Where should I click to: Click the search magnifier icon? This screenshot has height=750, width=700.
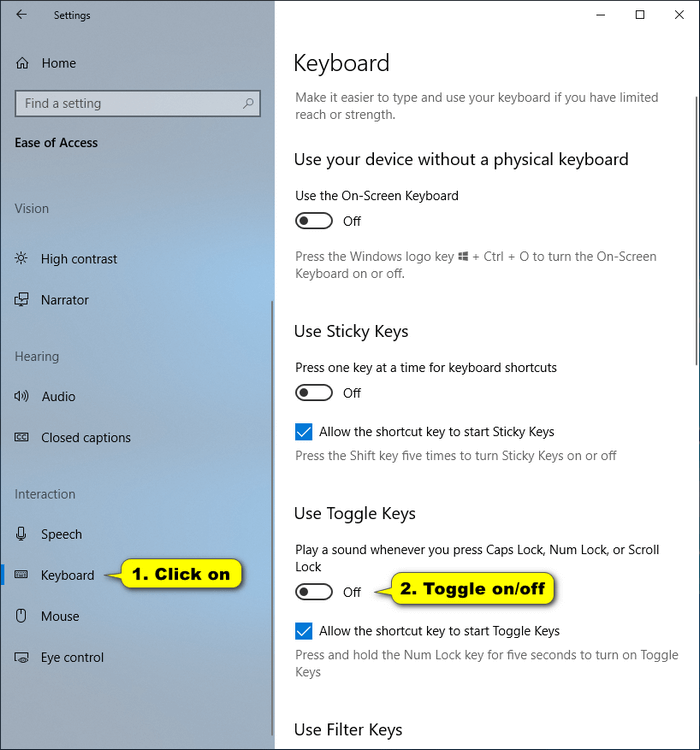pos(248,103)
